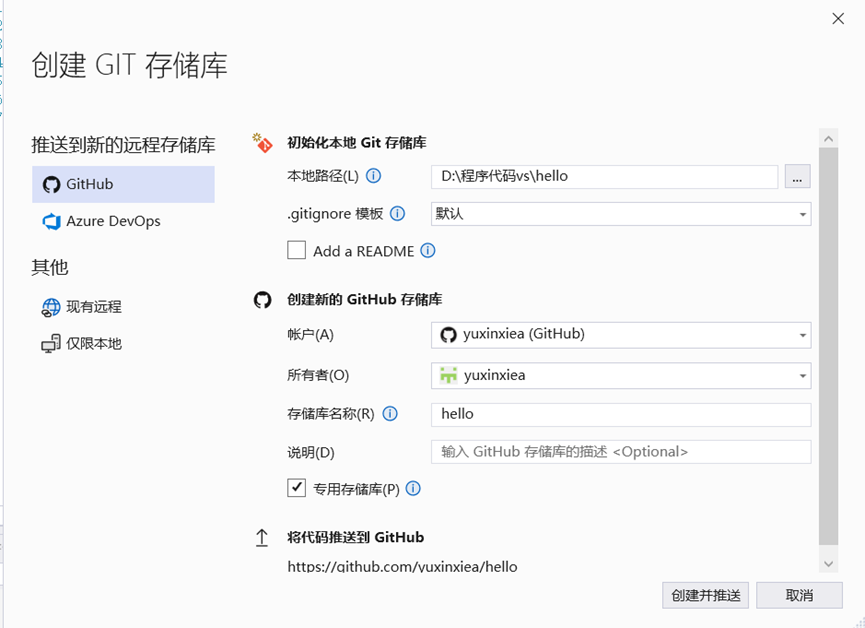Click the 取消 button
The width and height of the screenshot is (865, 628).
(x=799, y=595)
